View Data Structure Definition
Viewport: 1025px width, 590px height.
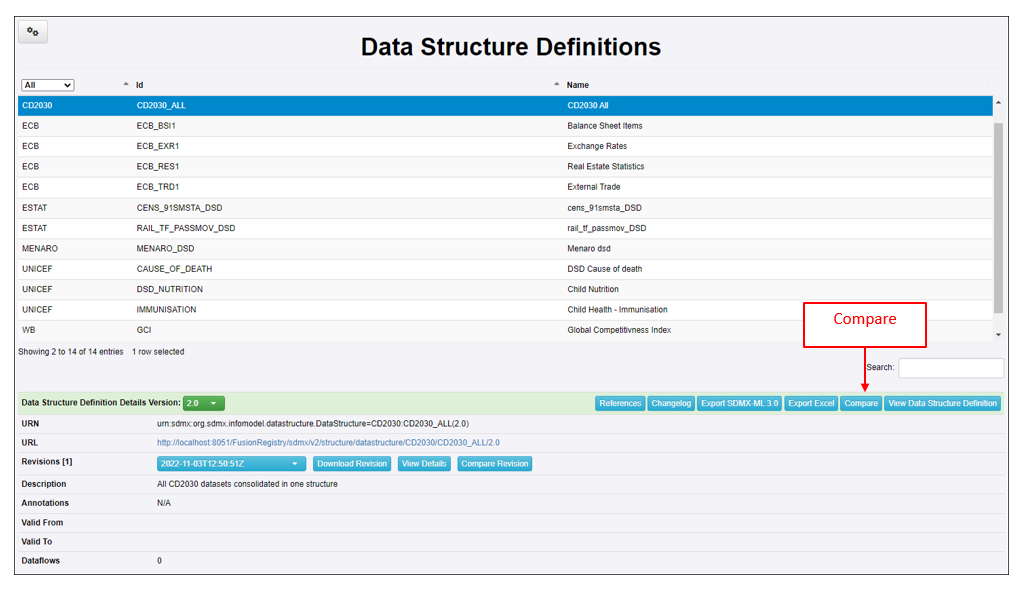click(942, 403)
